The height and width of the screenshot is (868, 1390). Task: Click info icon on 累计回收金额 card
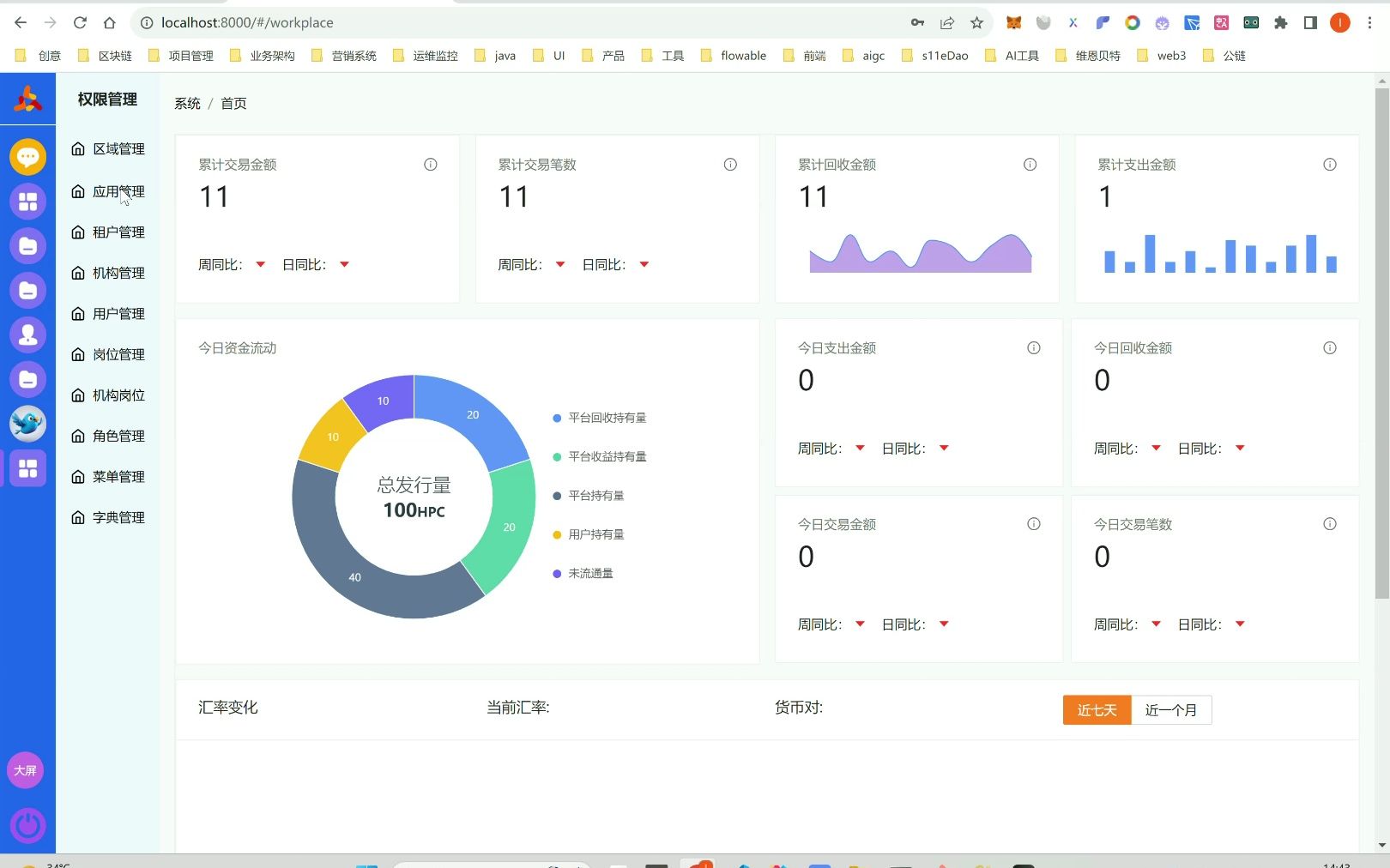click(1030, 165)
